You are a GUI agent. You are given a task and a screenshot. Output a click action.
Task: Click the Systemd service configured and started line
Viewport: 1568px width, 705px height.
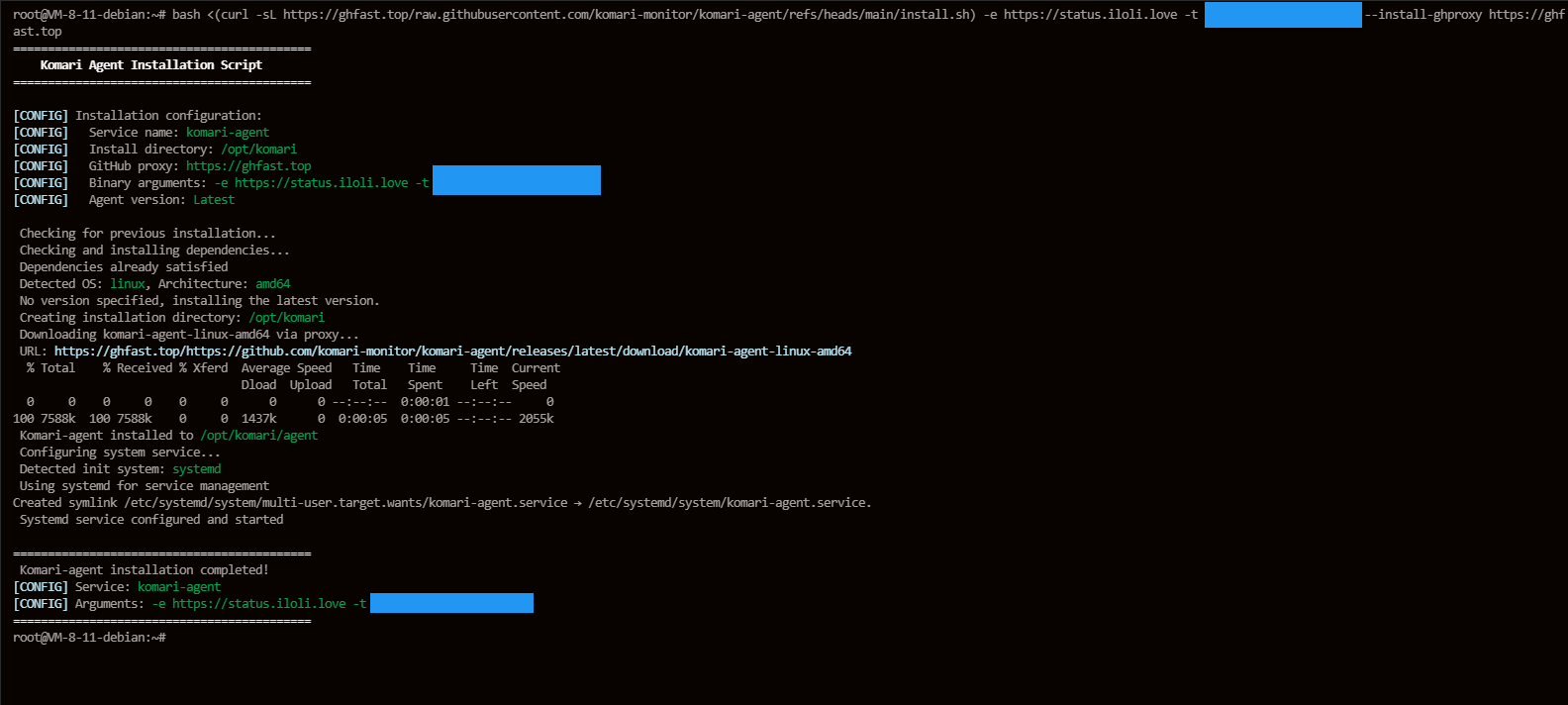(x=151, y=520)
